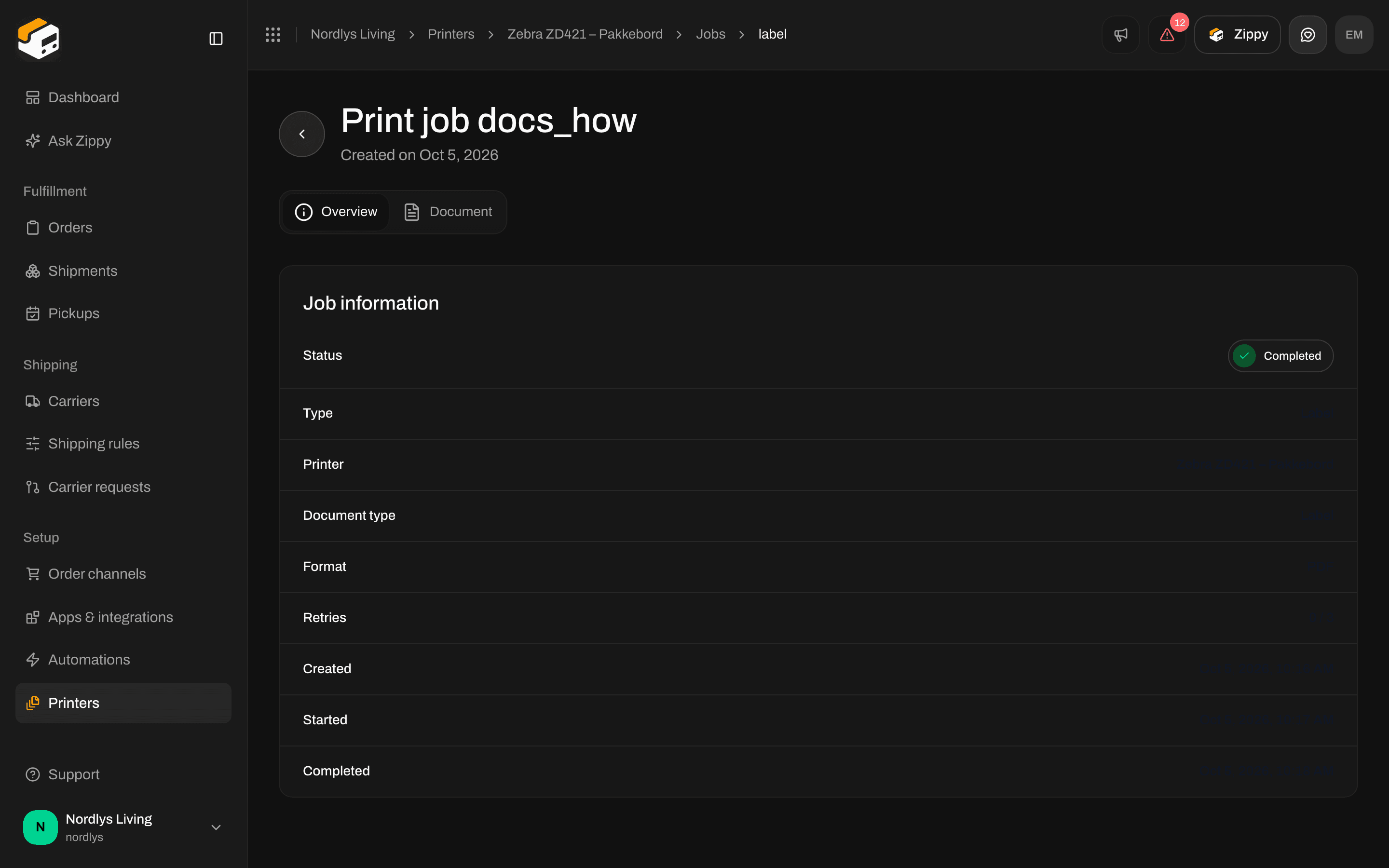Go to Orders page
This screenshot has height=868, width=1389.
[x=123, y=227]
